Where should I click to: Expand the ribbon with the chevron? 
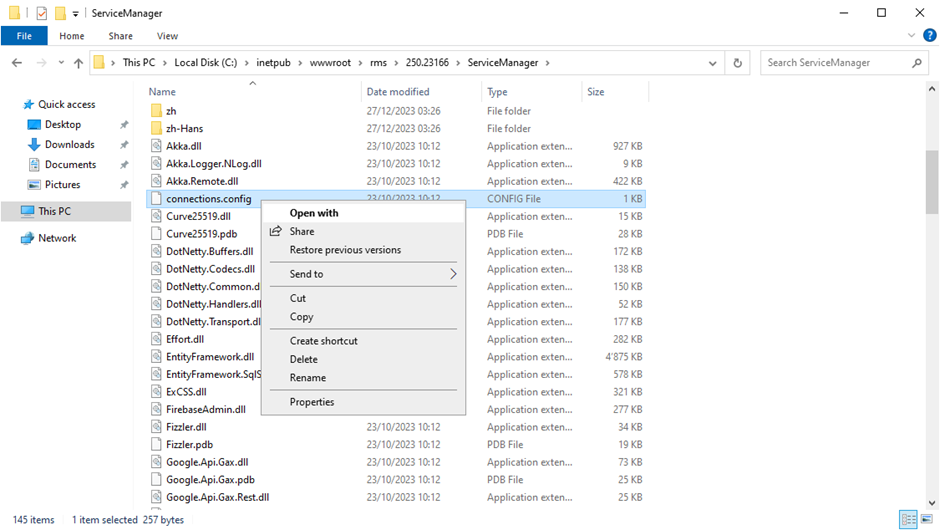911,35
